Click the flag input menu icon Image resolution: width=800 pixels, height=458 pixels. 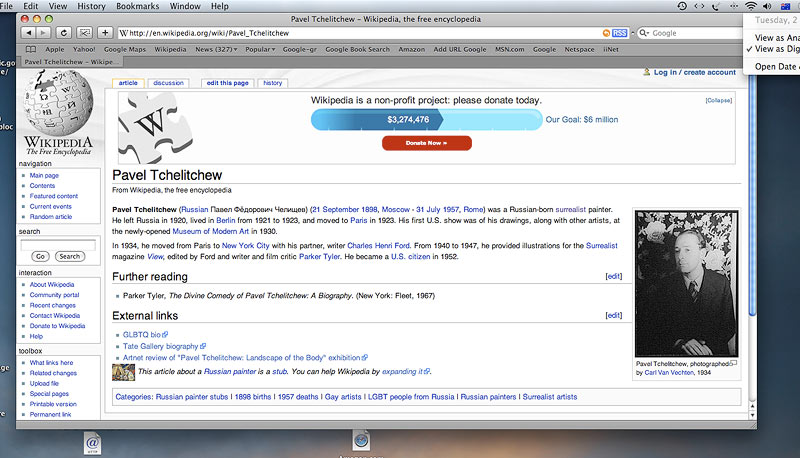pyautogui.click(x=785, y=6)
